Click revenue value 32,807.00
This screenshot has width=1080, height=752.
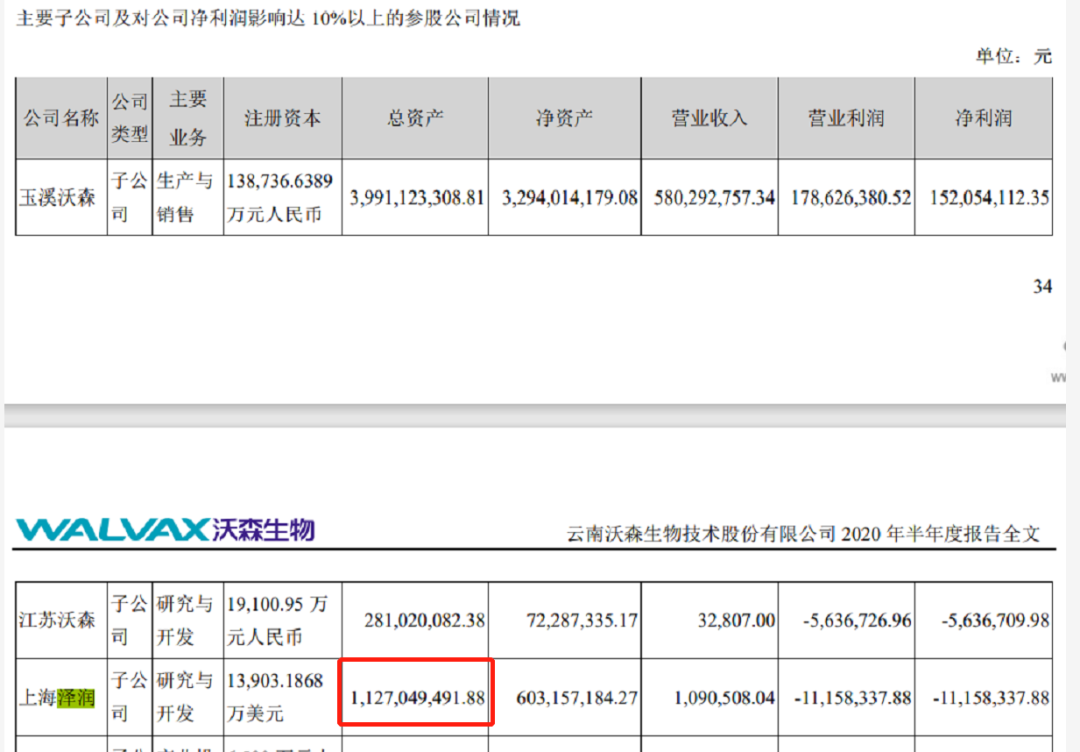(x=736, y=620)
